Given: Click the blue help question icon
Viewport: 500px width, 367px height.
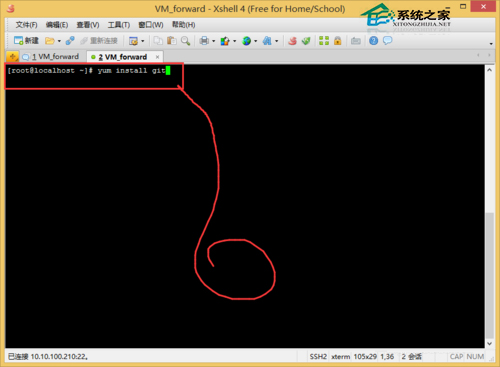Looking at the screenshot, I should tap(374, 41).
